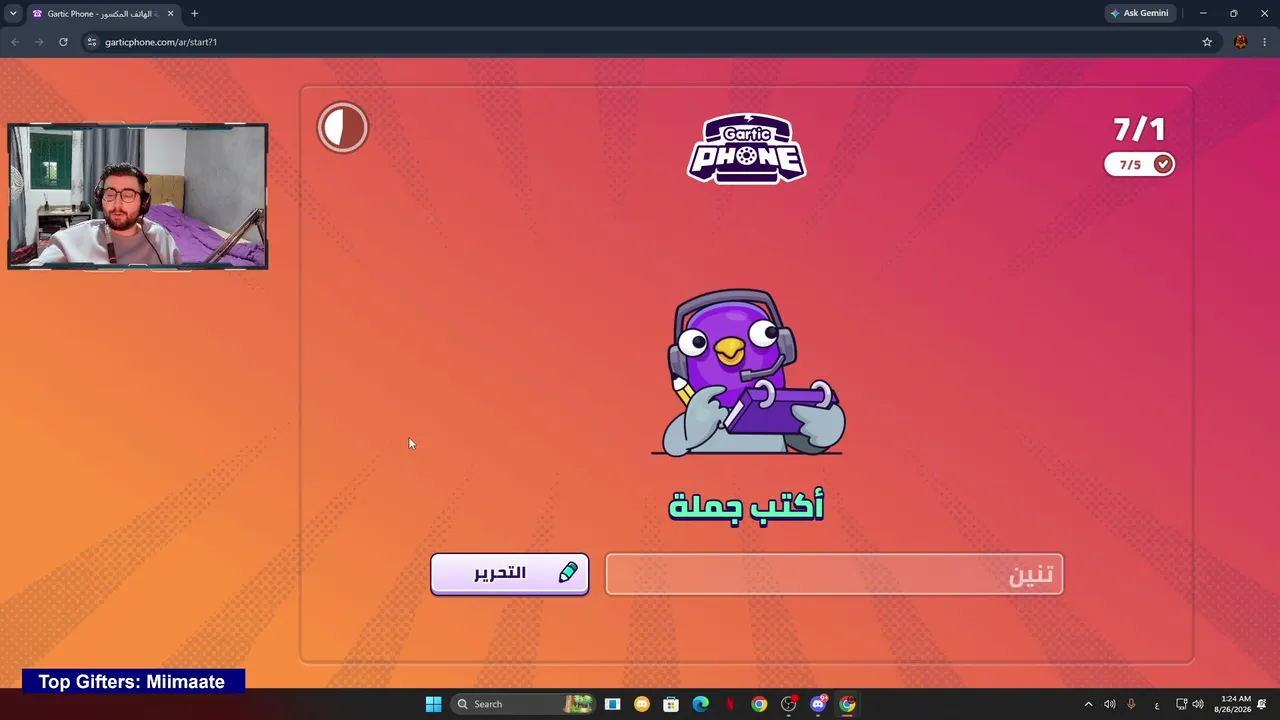Open network and volume quick settings
Viewport: 1280px width, 720px height.
(1189, 704)
